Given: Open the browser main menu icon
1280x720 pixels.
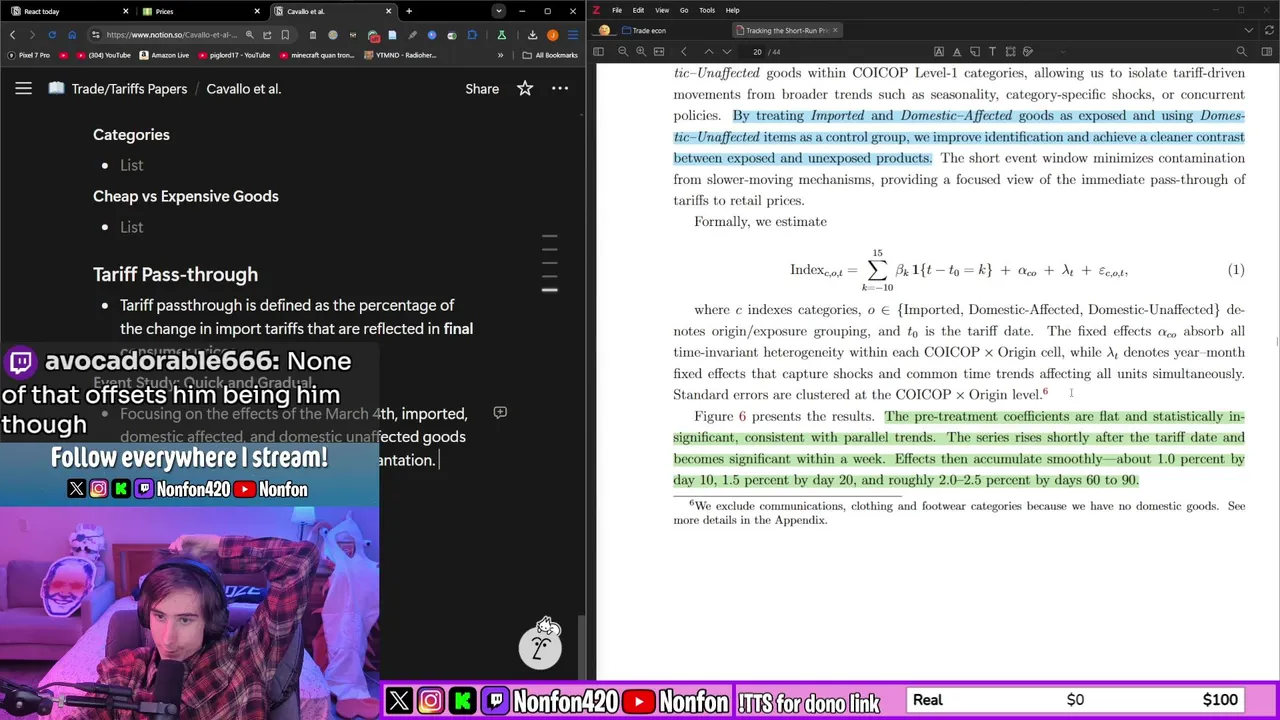Looking at the screenshot, I should (x=573, y=35).
